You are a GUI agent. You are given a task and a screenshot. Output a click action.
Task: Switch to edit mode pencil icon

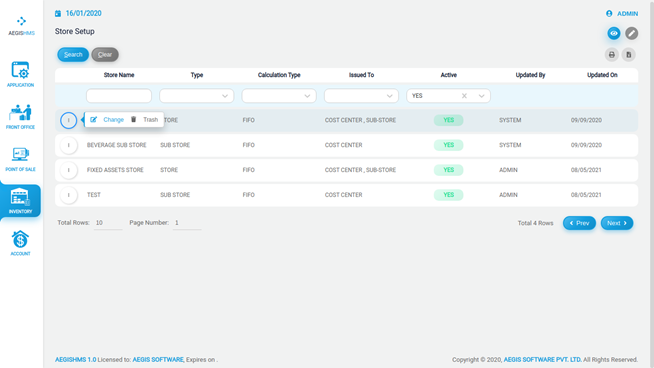click(631, 33)
